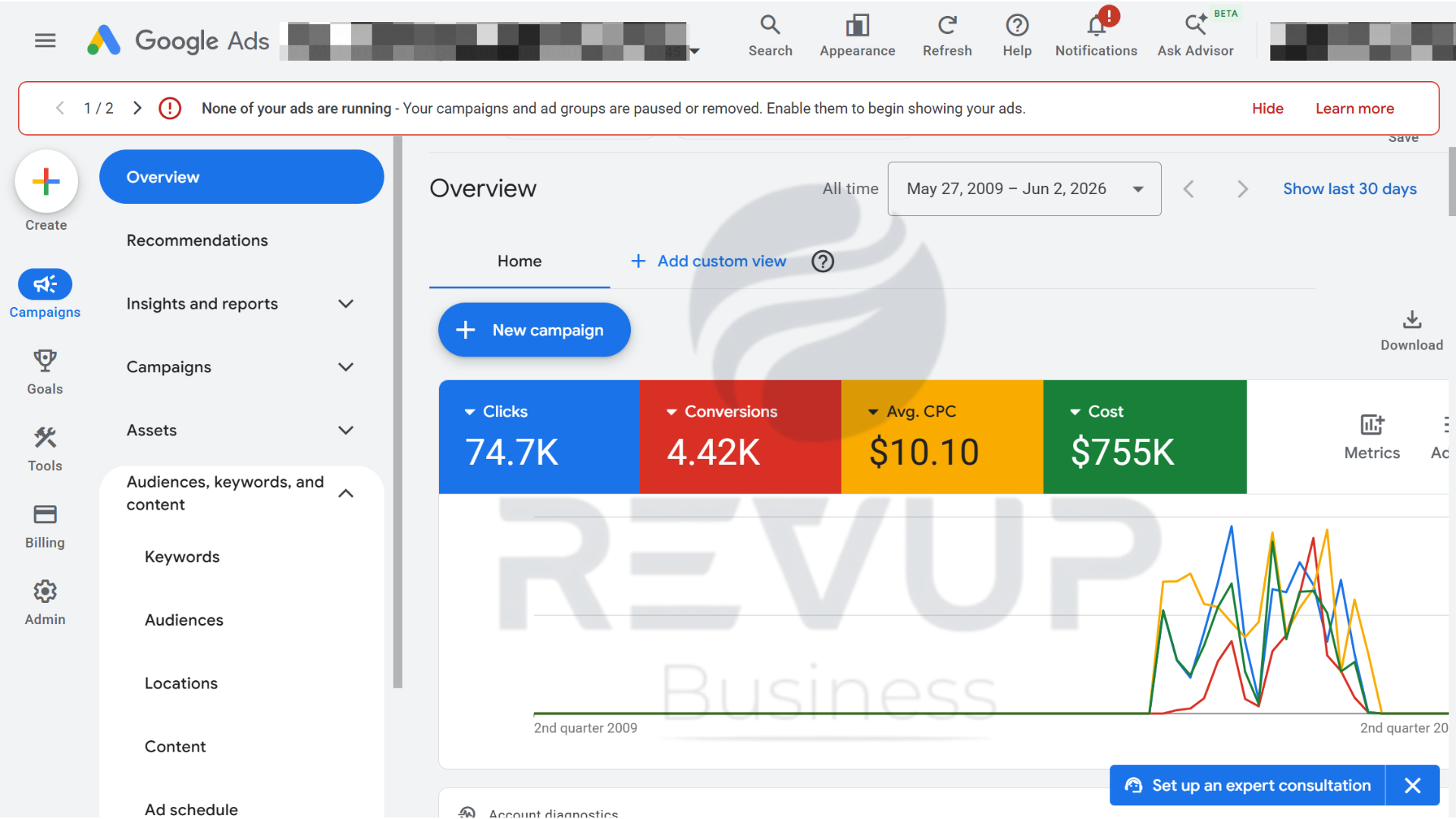Select the blue Clicks scorecard
The width and height of the screenshot is (1456, 819).
pyautogui.click(x=539, y=437)
